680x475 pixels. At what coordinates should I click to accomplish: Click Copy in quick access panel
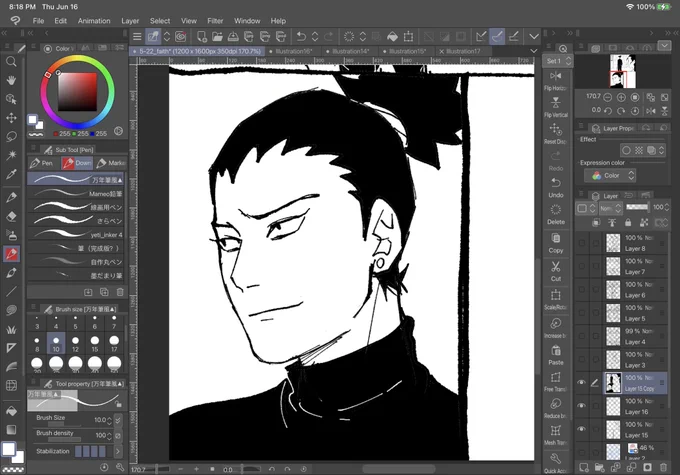click(556, 243)
